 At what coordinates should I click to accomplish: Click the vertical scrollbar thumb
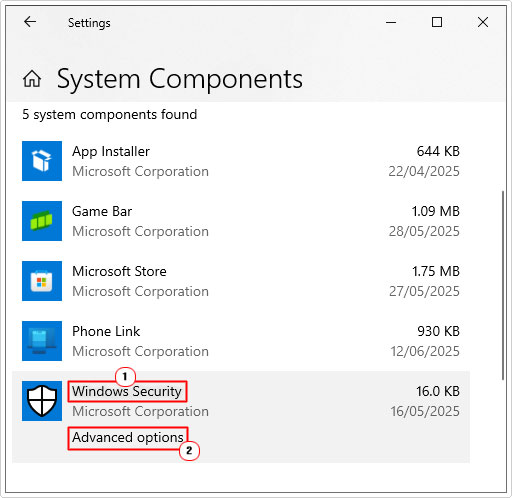click(x=503, y=285)
